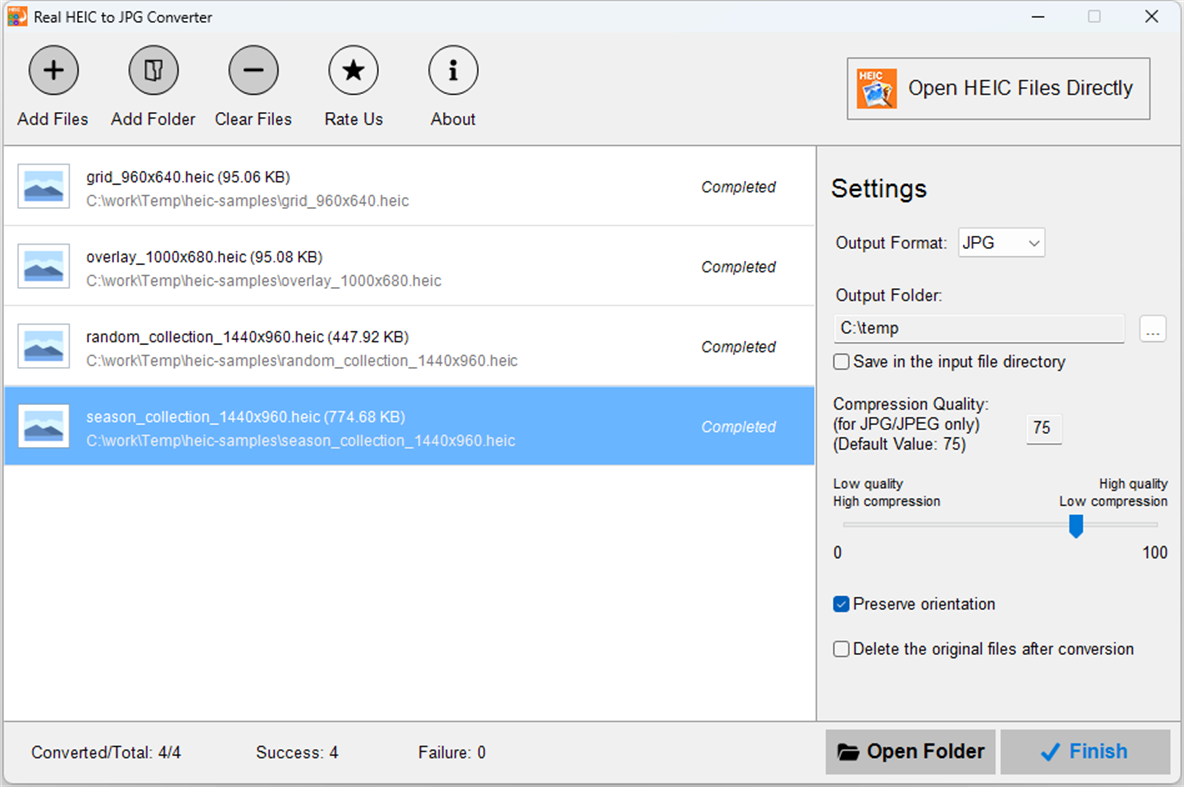Enable Save in the input file directory
The width and height of the screenshot is (1184, 787).
(x=841, y=362)
